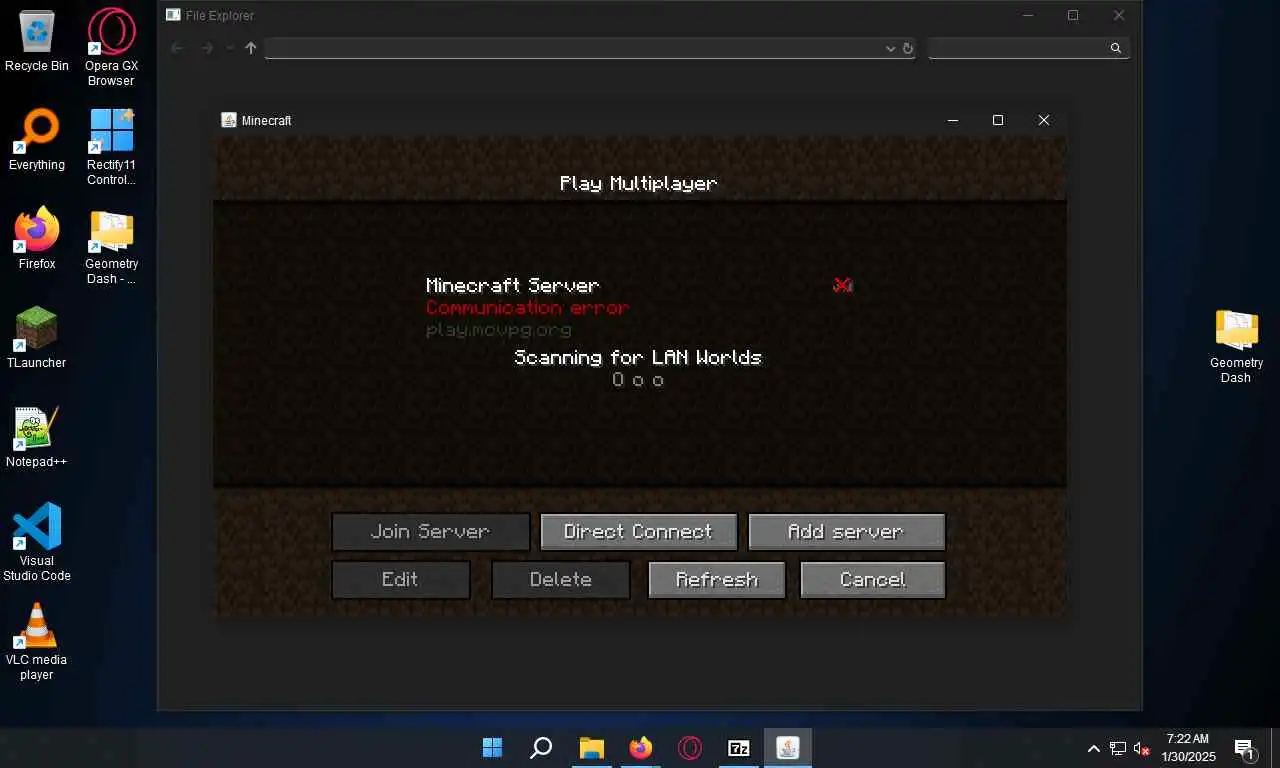This screenshot has width=1280, height=768.
Task: Open network status tray icon
Action: pos(1118,748)
